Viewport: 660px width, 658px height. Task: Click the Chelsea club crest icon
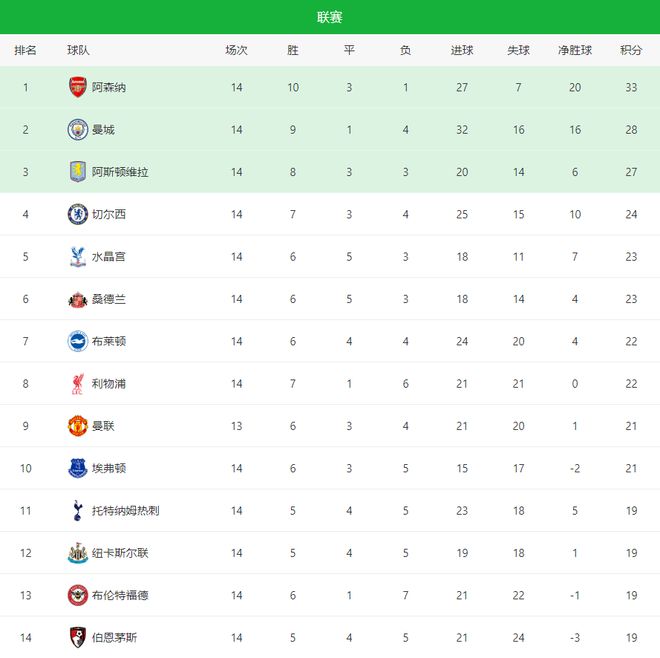tap(78, 214)
